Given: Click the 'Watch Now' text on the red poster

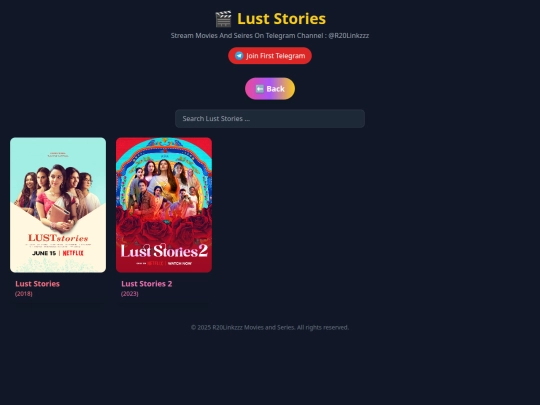Looking at the screenshot, I should [x=180, y=263].
